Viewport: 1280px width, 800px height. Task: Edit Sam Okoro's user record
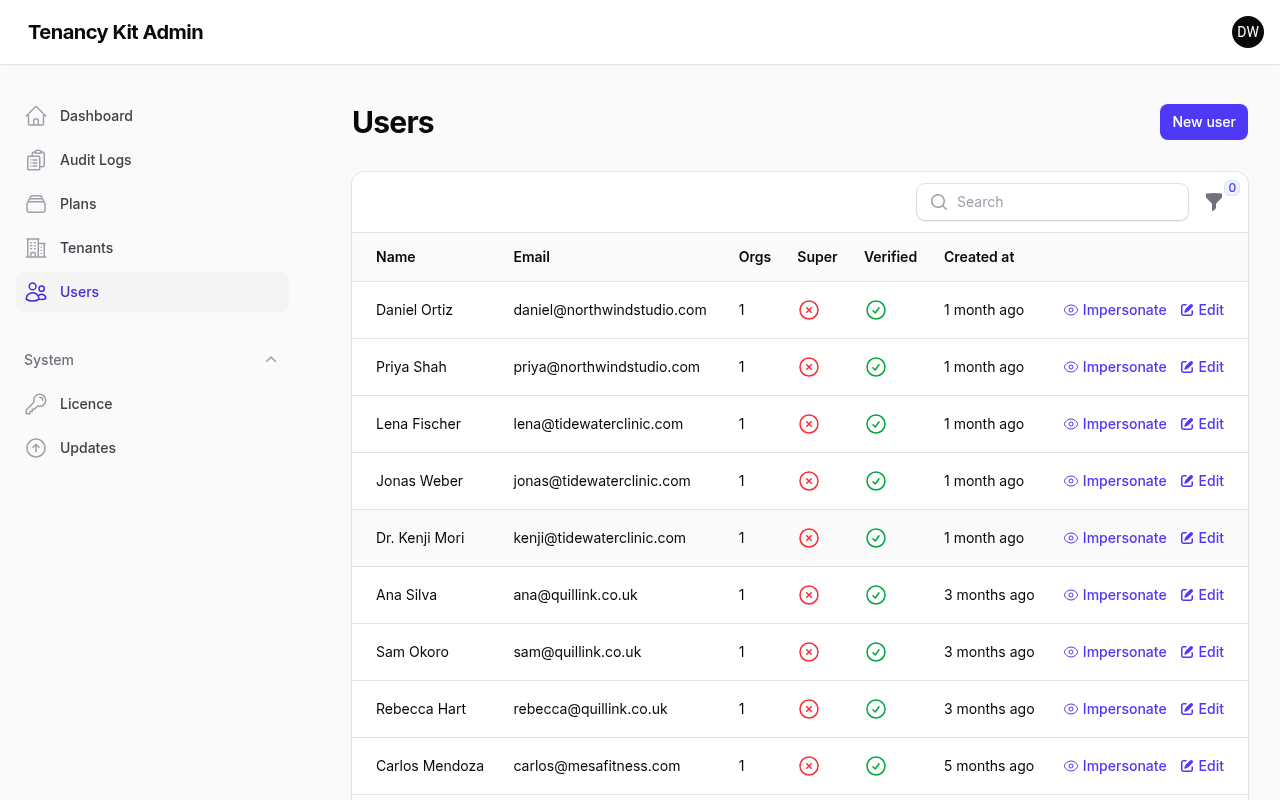[1202, 652]
